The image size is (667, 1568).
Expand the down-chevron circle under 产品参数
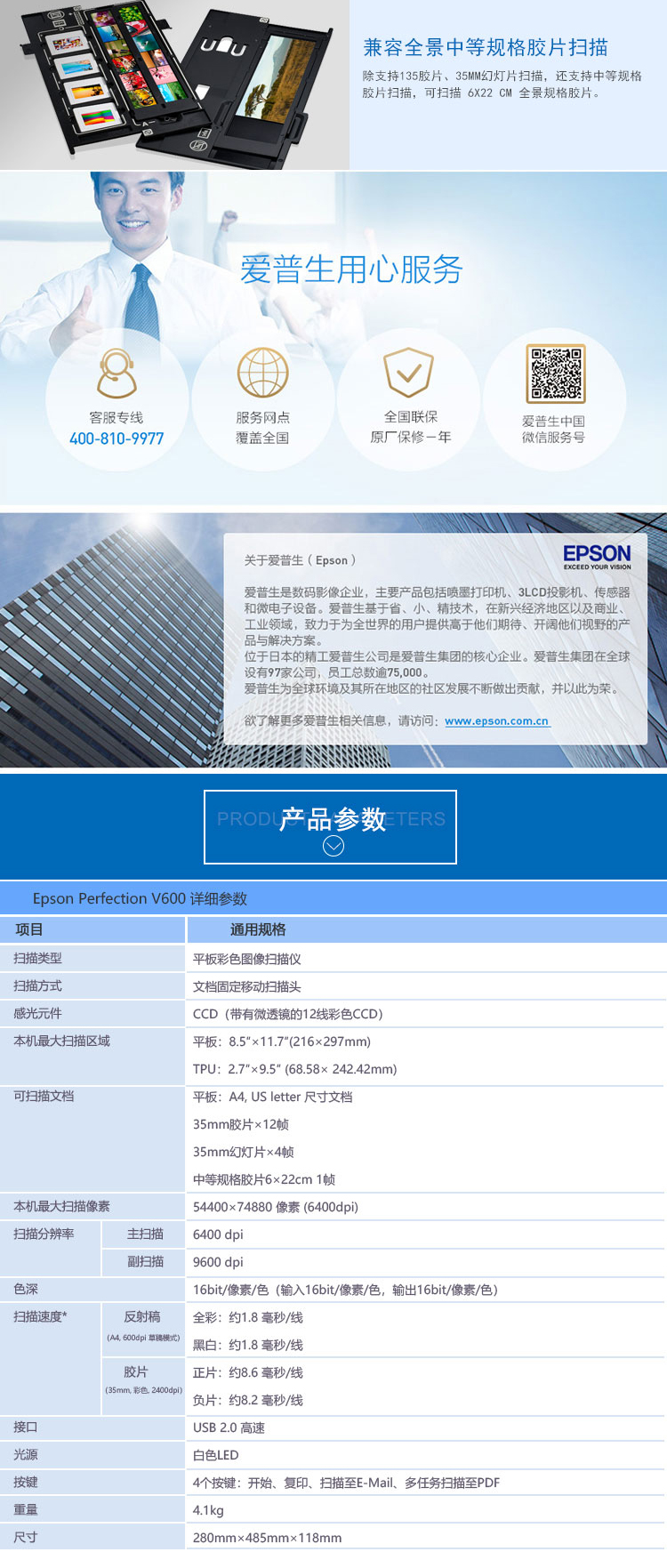pyautogui.click(x=333, y=846)
